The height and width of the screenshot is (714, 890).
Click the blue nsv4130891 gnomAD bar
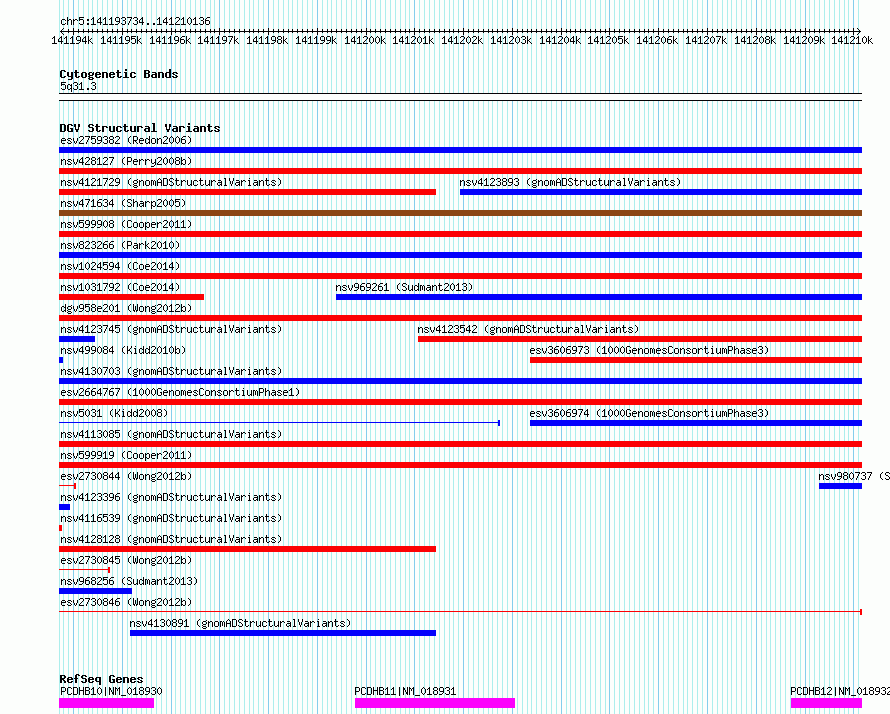[283, 633]
